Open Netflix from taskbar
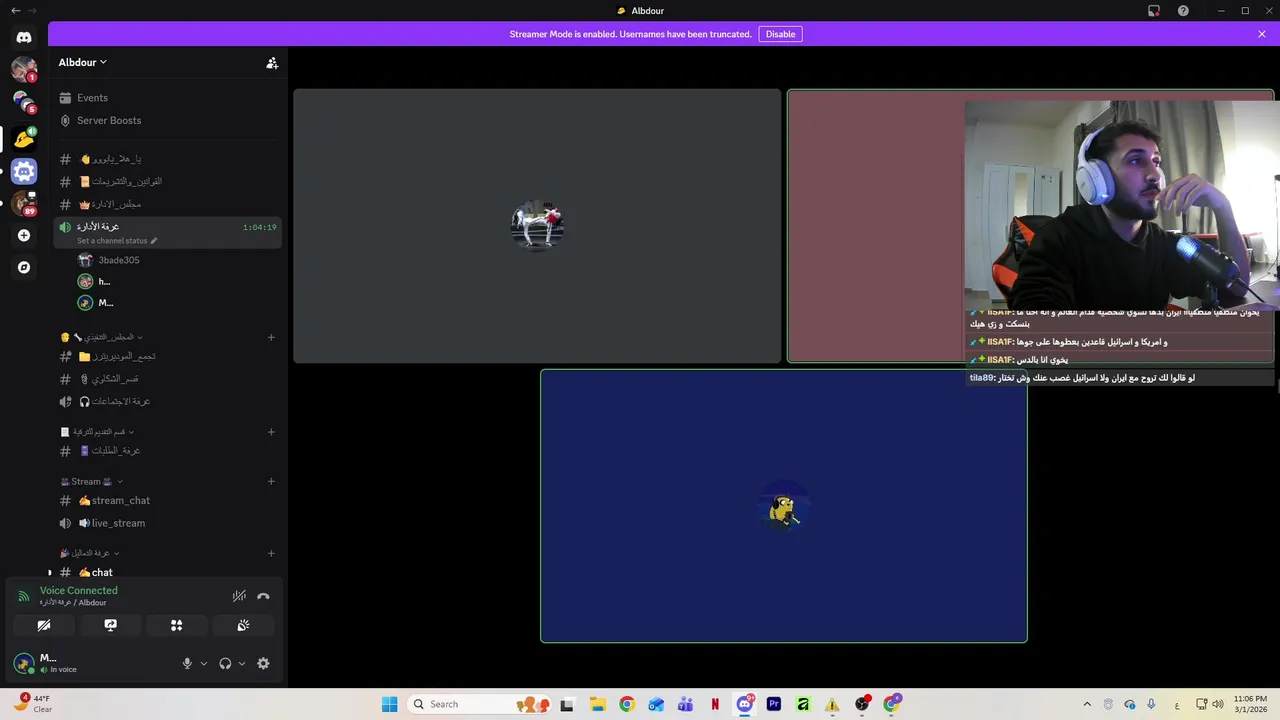Viewport: 1280px width, 720px height. pyautogui.click(x=715, y=704)
